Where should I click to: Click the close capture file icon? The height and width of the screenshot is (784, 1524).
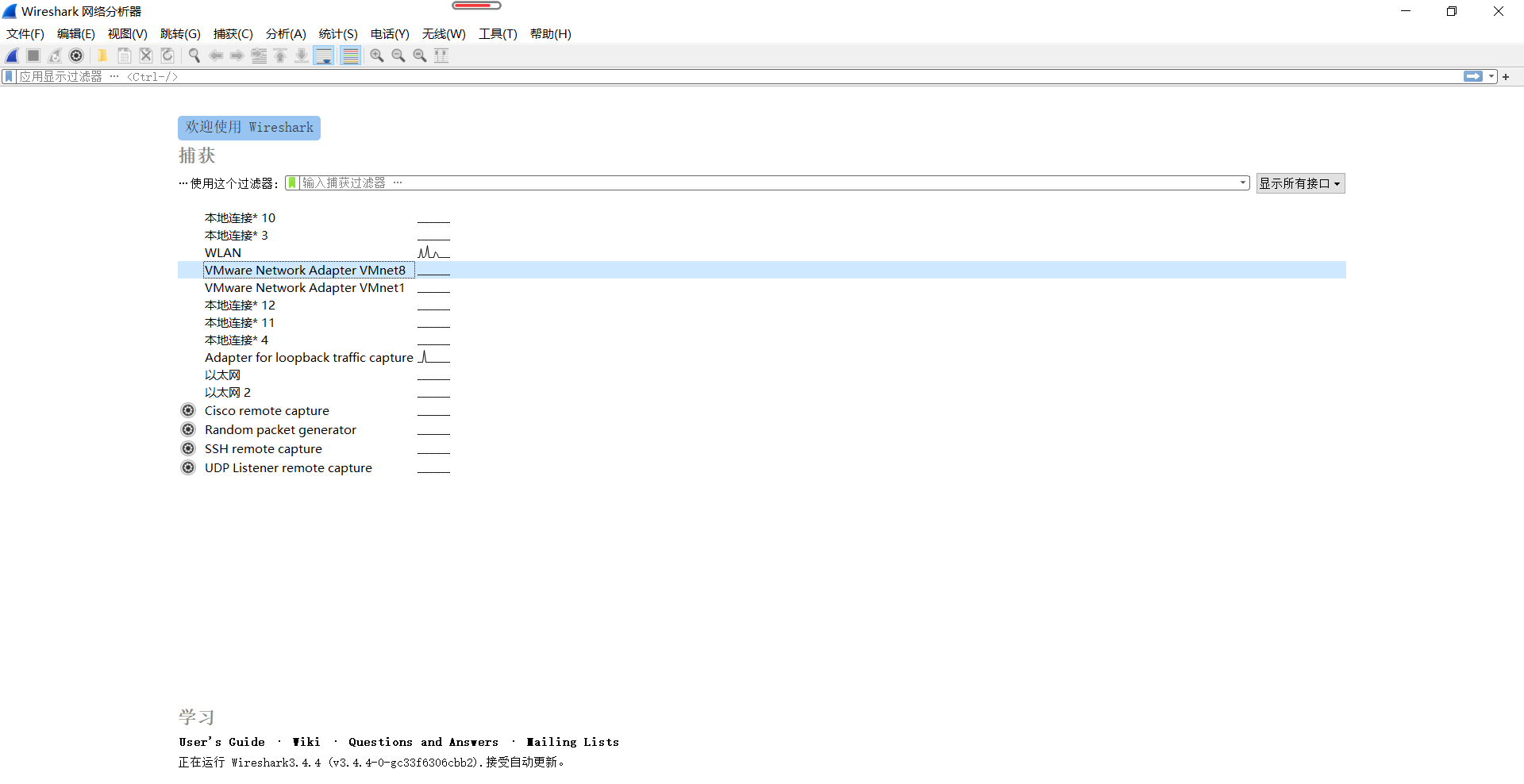click(146, 56)
